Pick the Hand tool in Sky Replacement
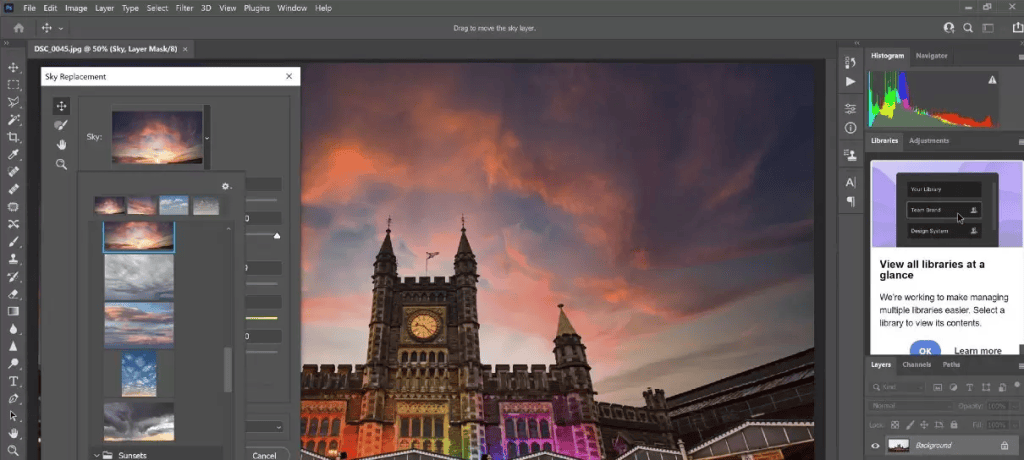1024x460 pixels. tap(61, 144)
